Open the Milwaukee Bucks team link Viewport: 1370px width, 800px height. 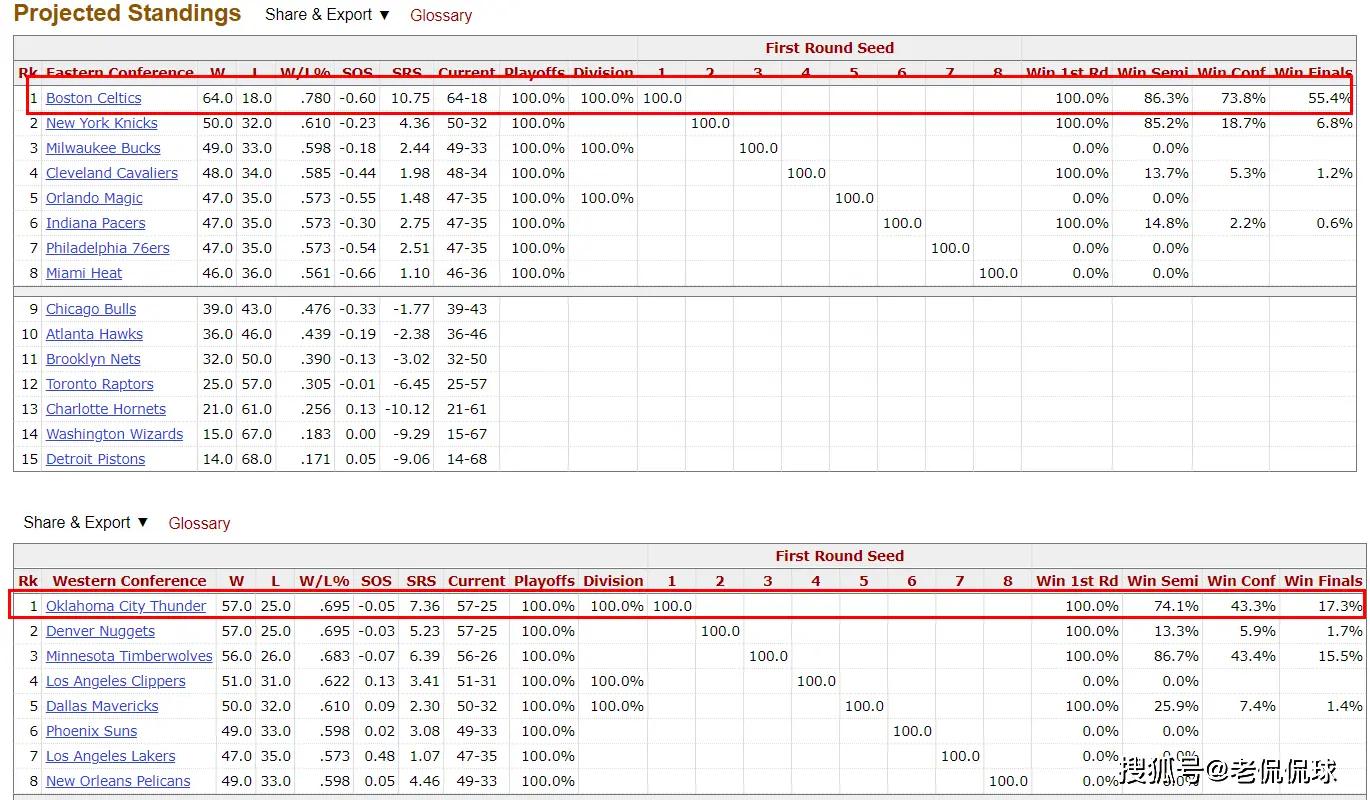coord(103,148)
